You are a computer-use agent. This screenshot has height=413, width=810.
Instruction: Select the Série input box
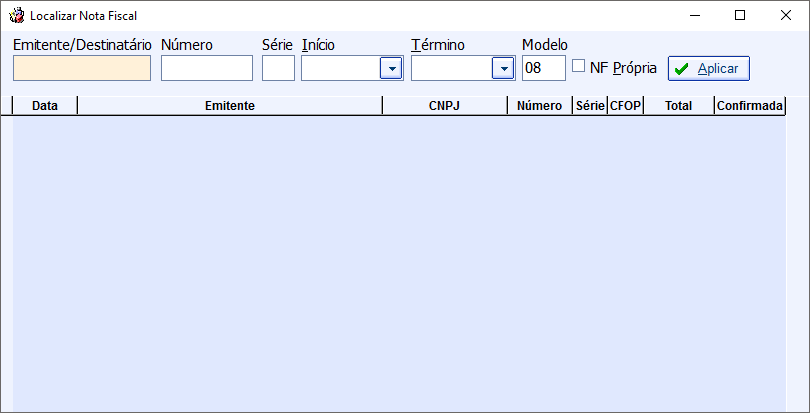pos(278,68)
